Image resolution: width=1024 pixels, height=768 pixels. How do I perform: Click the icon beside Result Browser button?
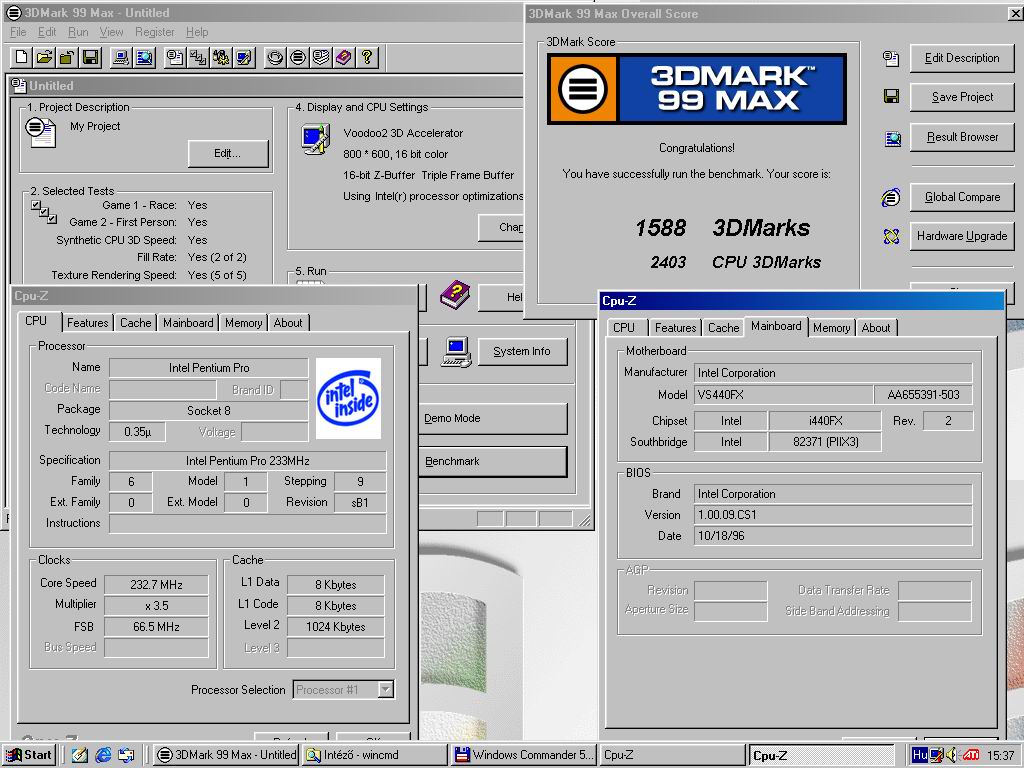(892, 138)
